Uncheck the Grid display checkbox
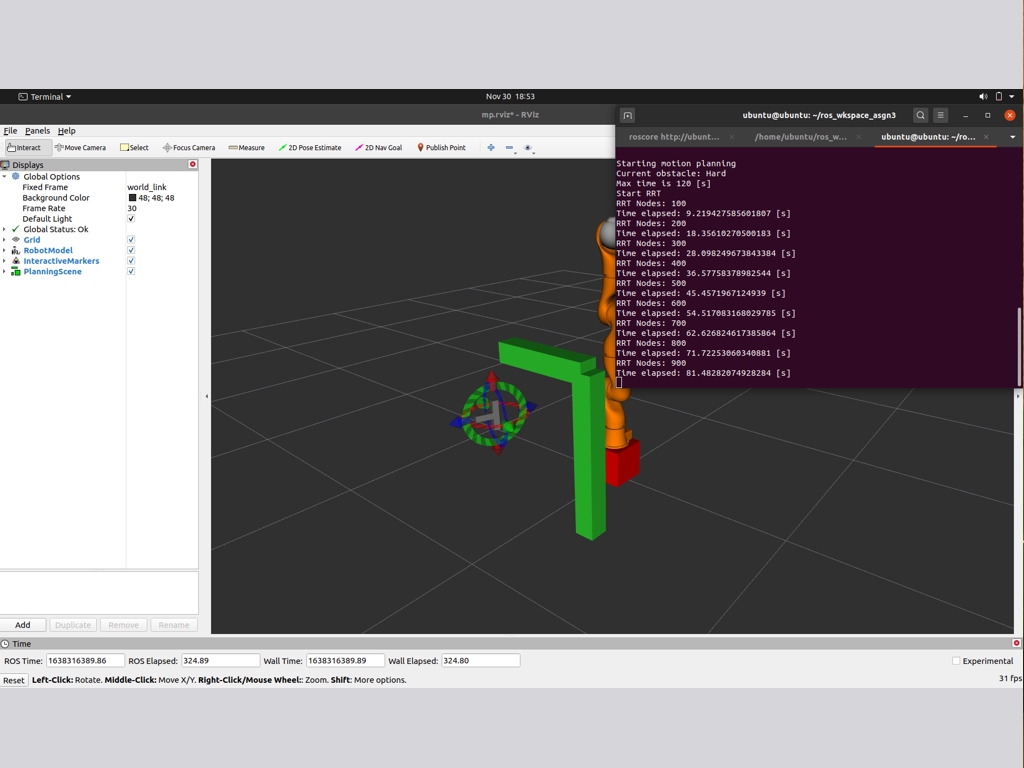This screenshot has width=1024, height=768. click(131, 240)
